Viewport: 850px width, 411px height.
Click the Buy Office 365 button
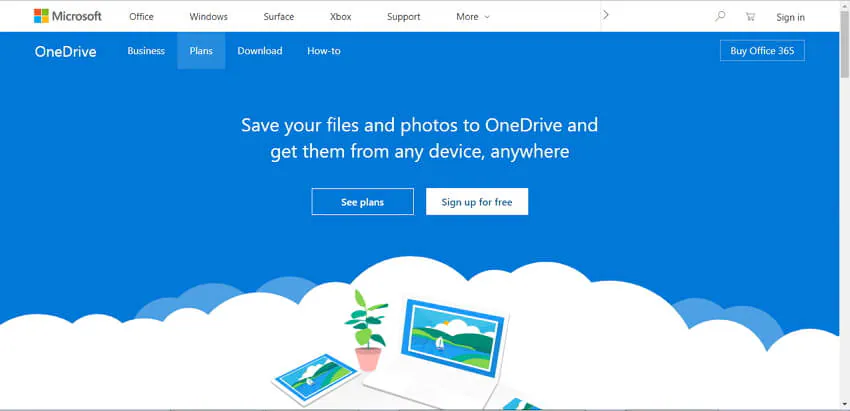pos(762,51)
